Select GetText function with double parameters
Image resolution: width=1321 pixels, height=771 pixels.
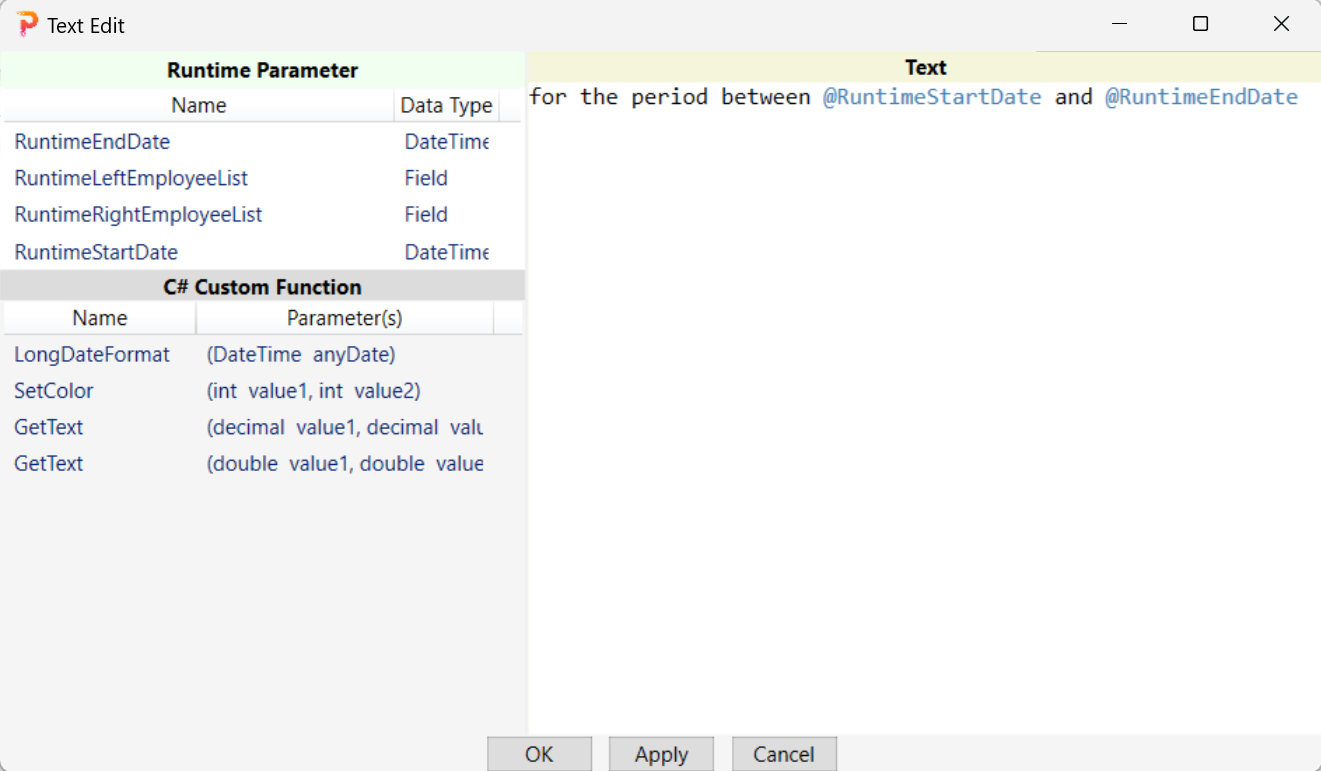(x=262, y=463)
